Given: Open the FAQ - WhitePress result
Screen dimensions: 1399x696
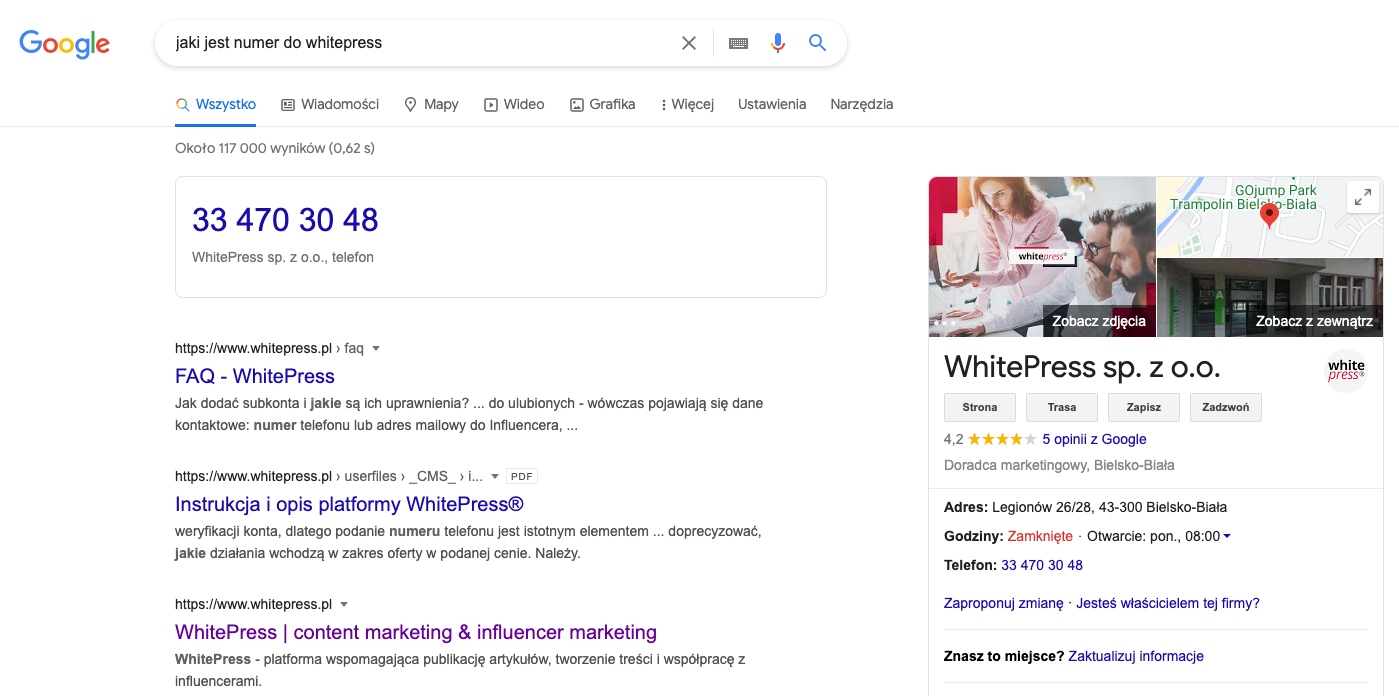Looking at the screenshot, I should pos(255,376).
